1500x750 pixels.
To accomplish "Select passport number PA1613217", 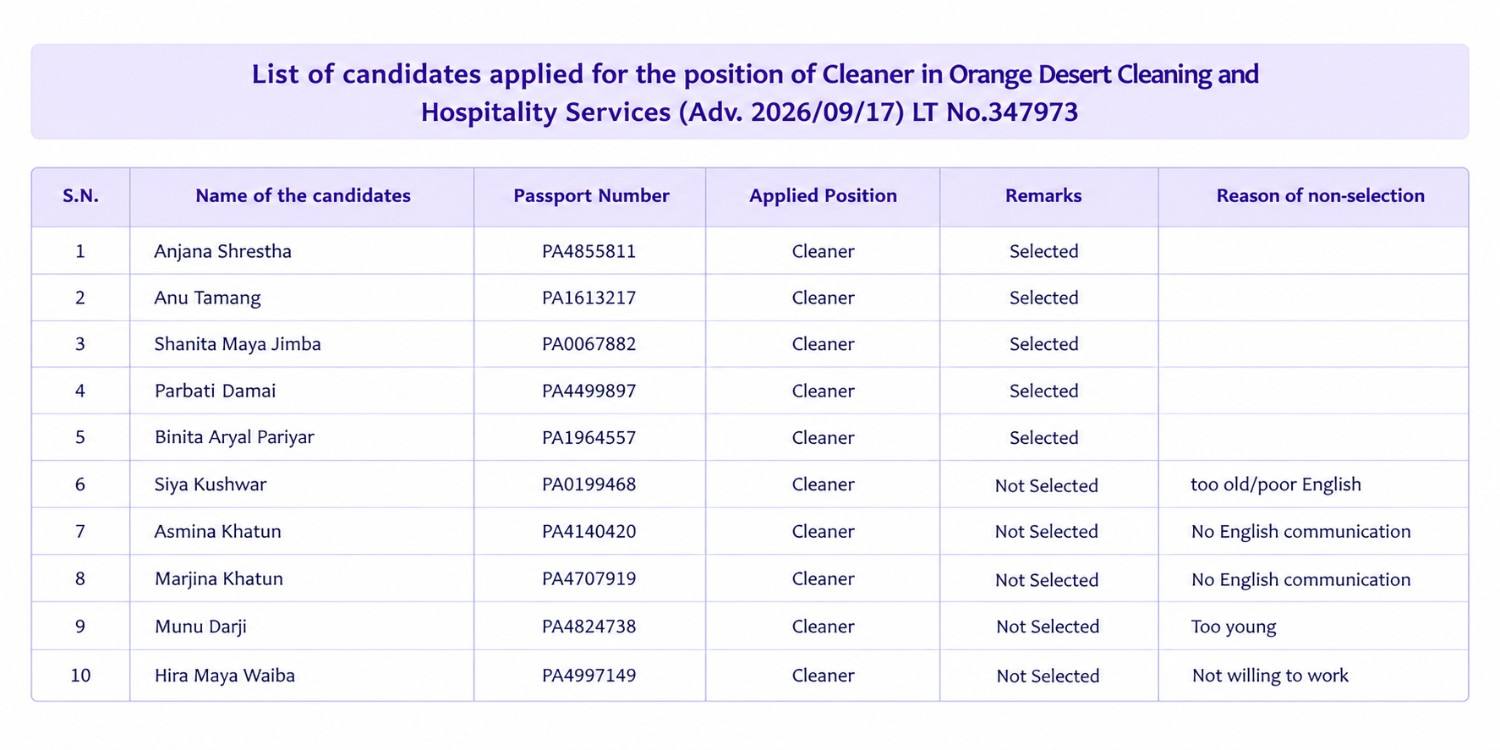I will pyautogui.click(x=589, y=298).
